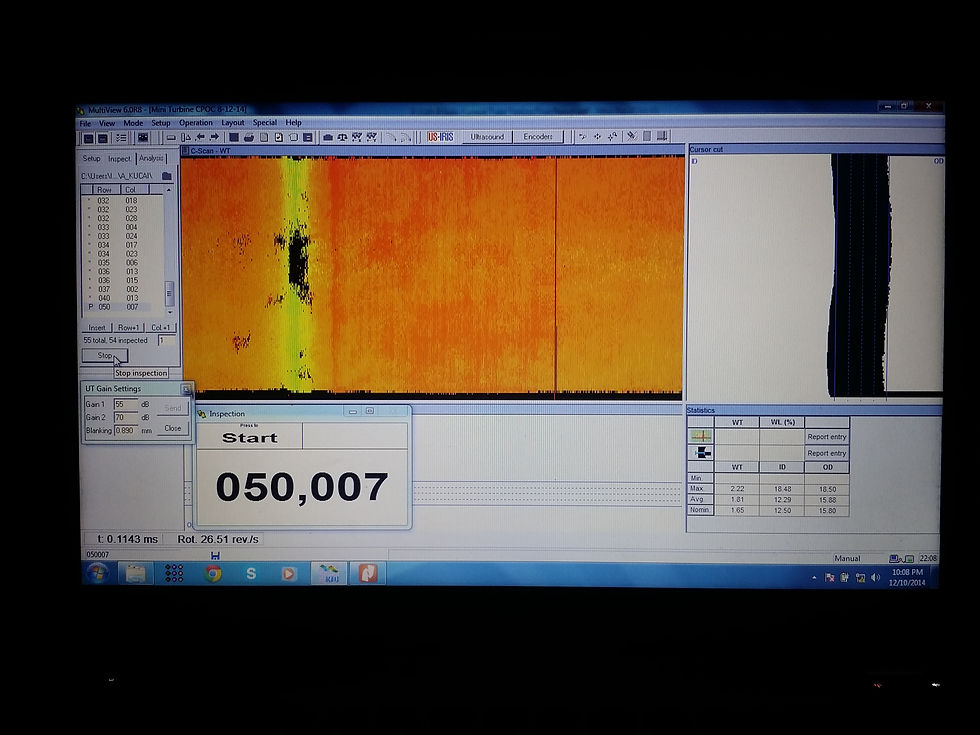Click the C-scan cursor statistics icon

(x=701, y=436)
